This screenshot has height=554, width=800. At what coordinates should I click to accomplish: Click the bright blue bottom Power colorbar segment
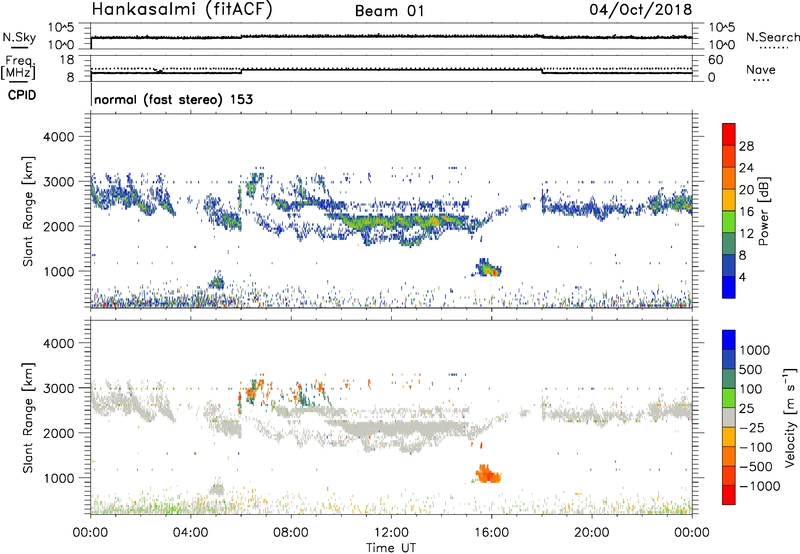coord(729,287)
